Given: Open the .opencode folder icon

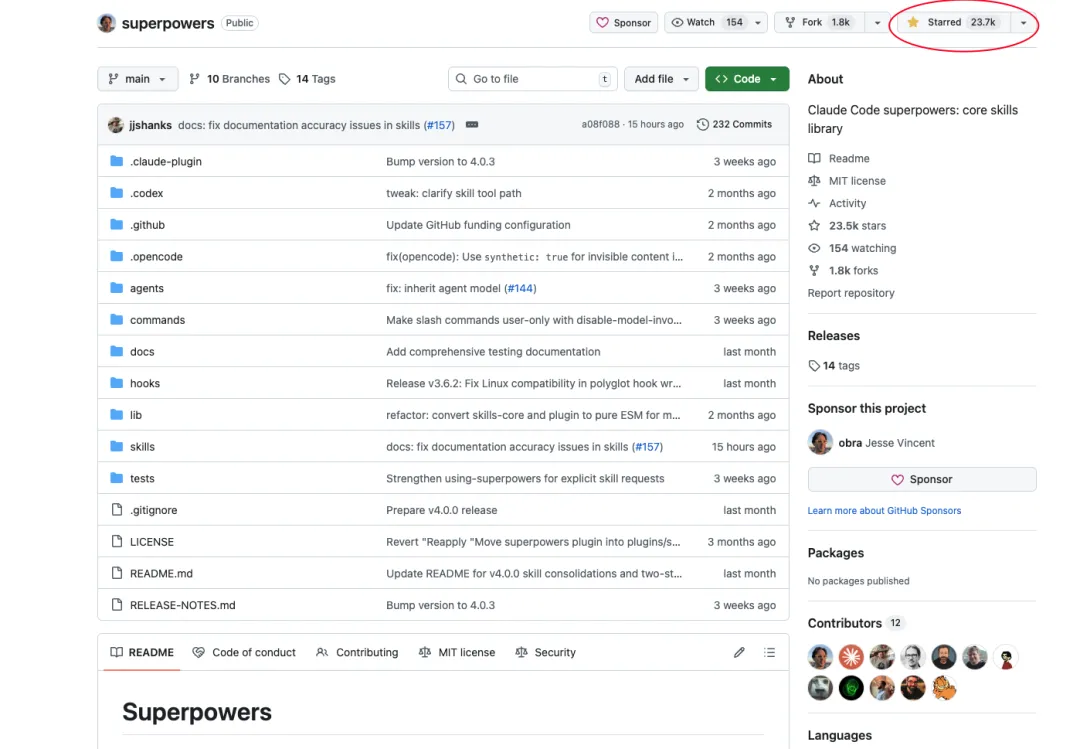Looking at the screenshot, I should click(116, 256).
